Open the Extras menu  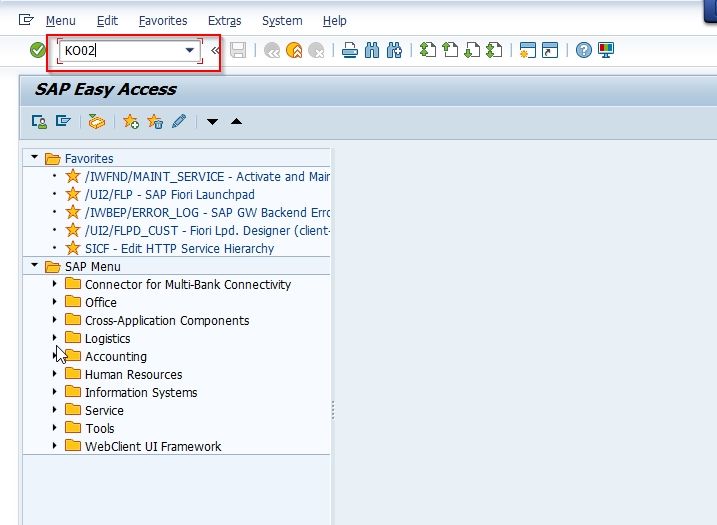point(225,21)
